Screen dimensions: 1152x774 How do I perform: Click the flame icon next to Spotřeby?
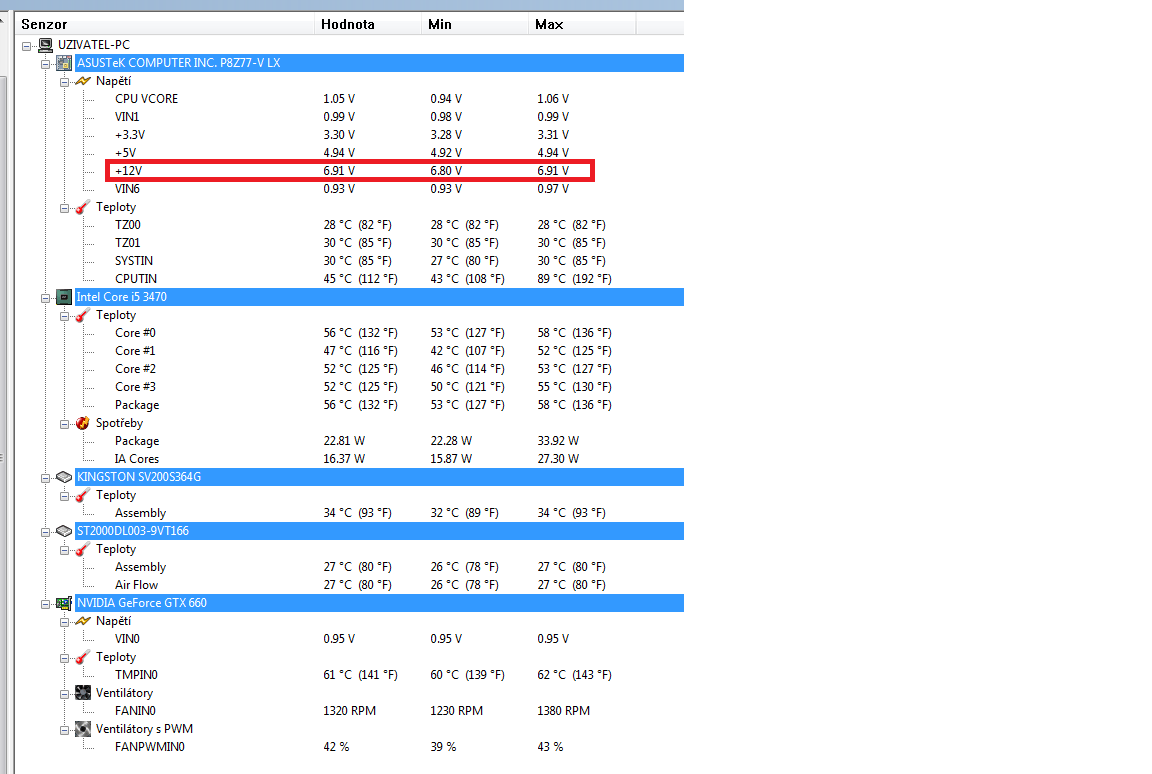tap(83, 423)
